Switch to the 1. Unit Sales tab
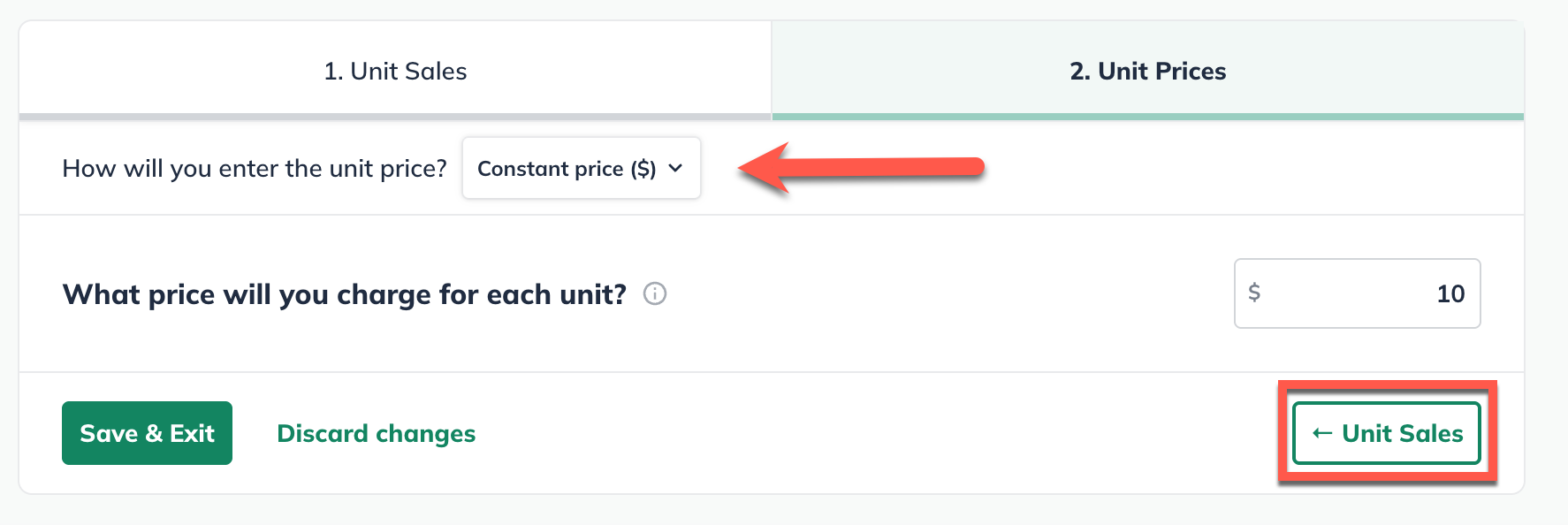Image resolution: width=1568 pixels, height=525 pixels. click(x=395, y=71)
